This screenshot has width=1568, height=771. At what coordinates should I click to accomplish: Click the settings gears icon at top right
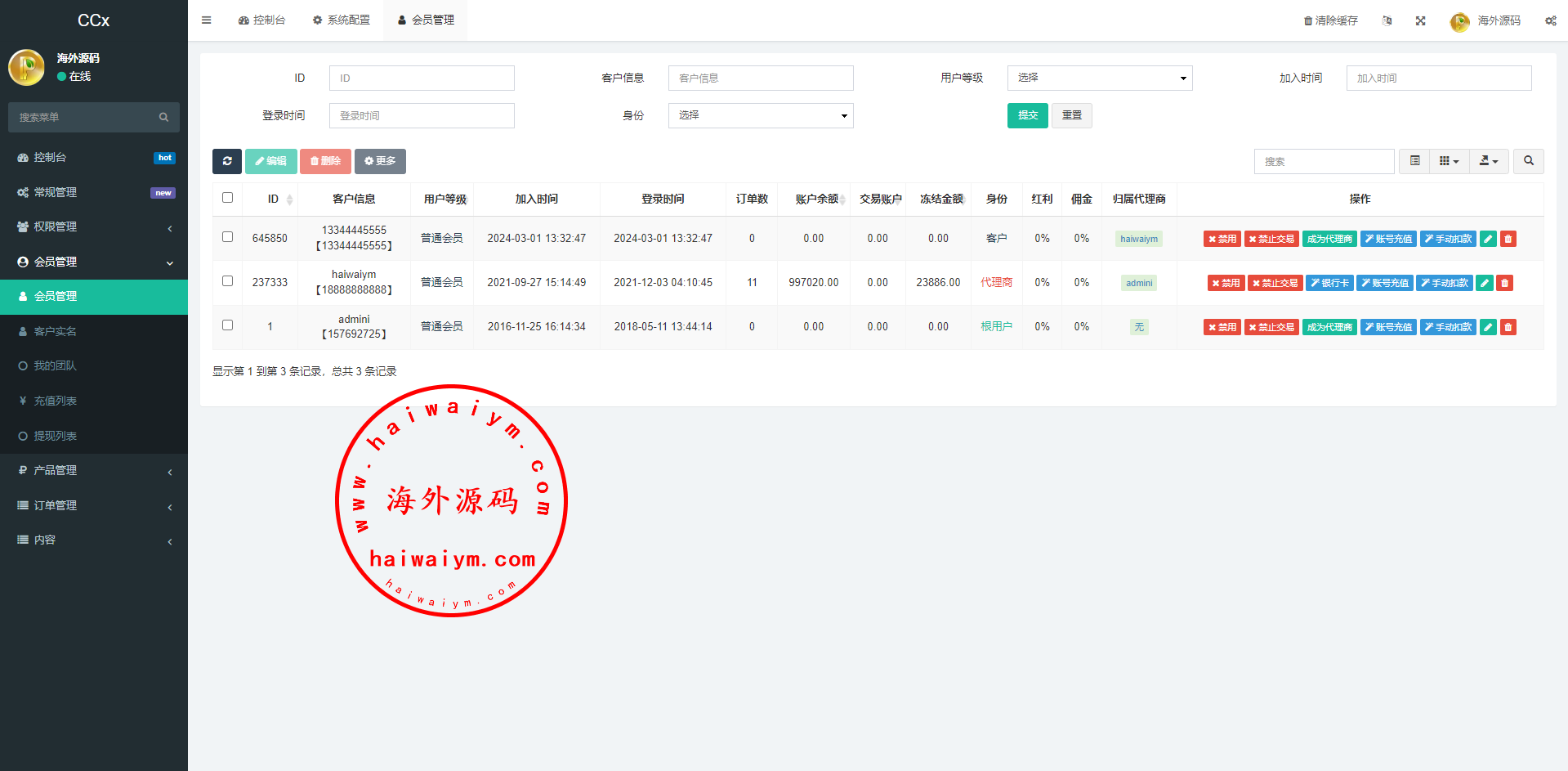[1550, 20]
